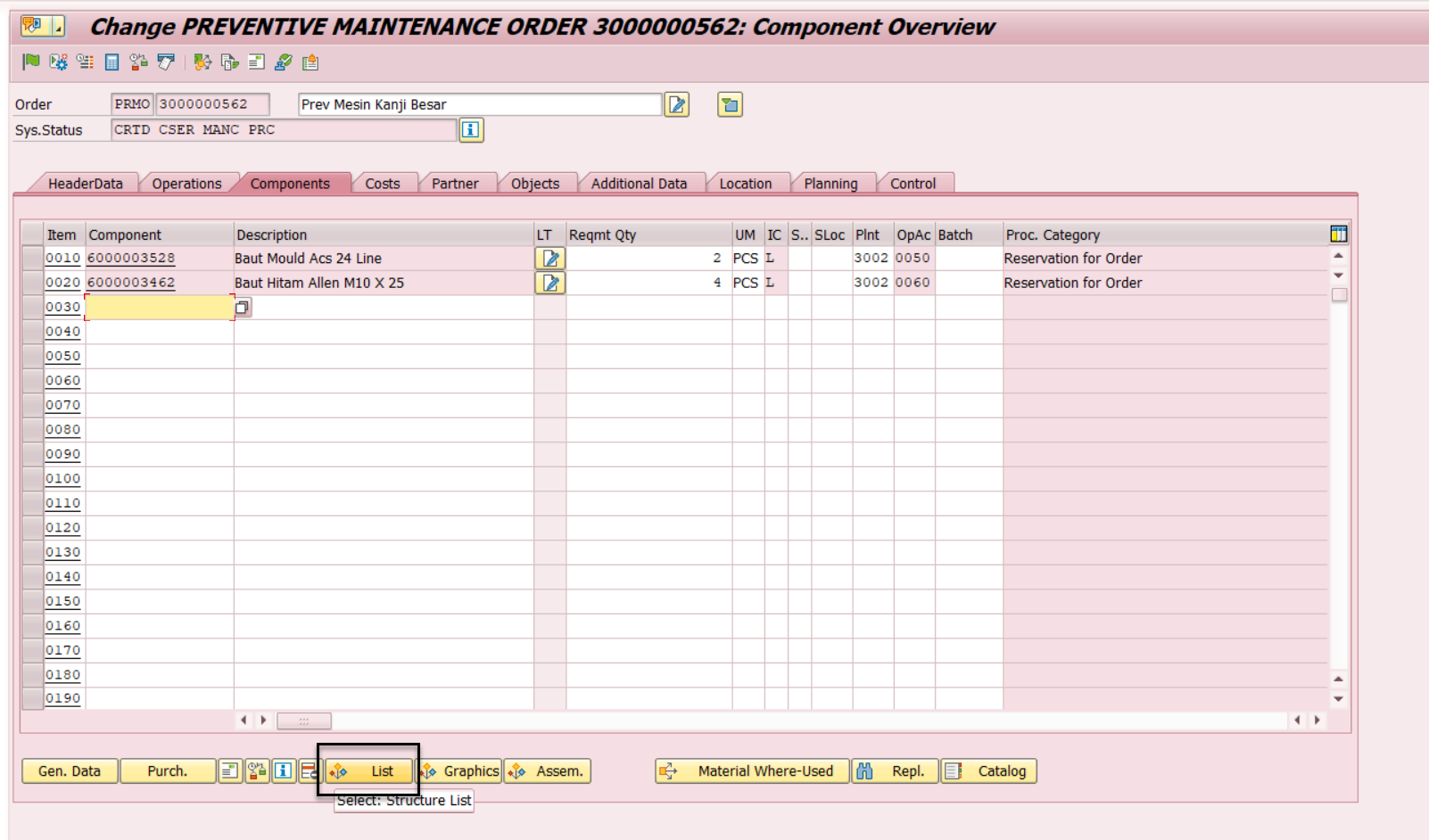Switch to the Operations tab
1429x840 pixels.
click(x=187, y=183)
